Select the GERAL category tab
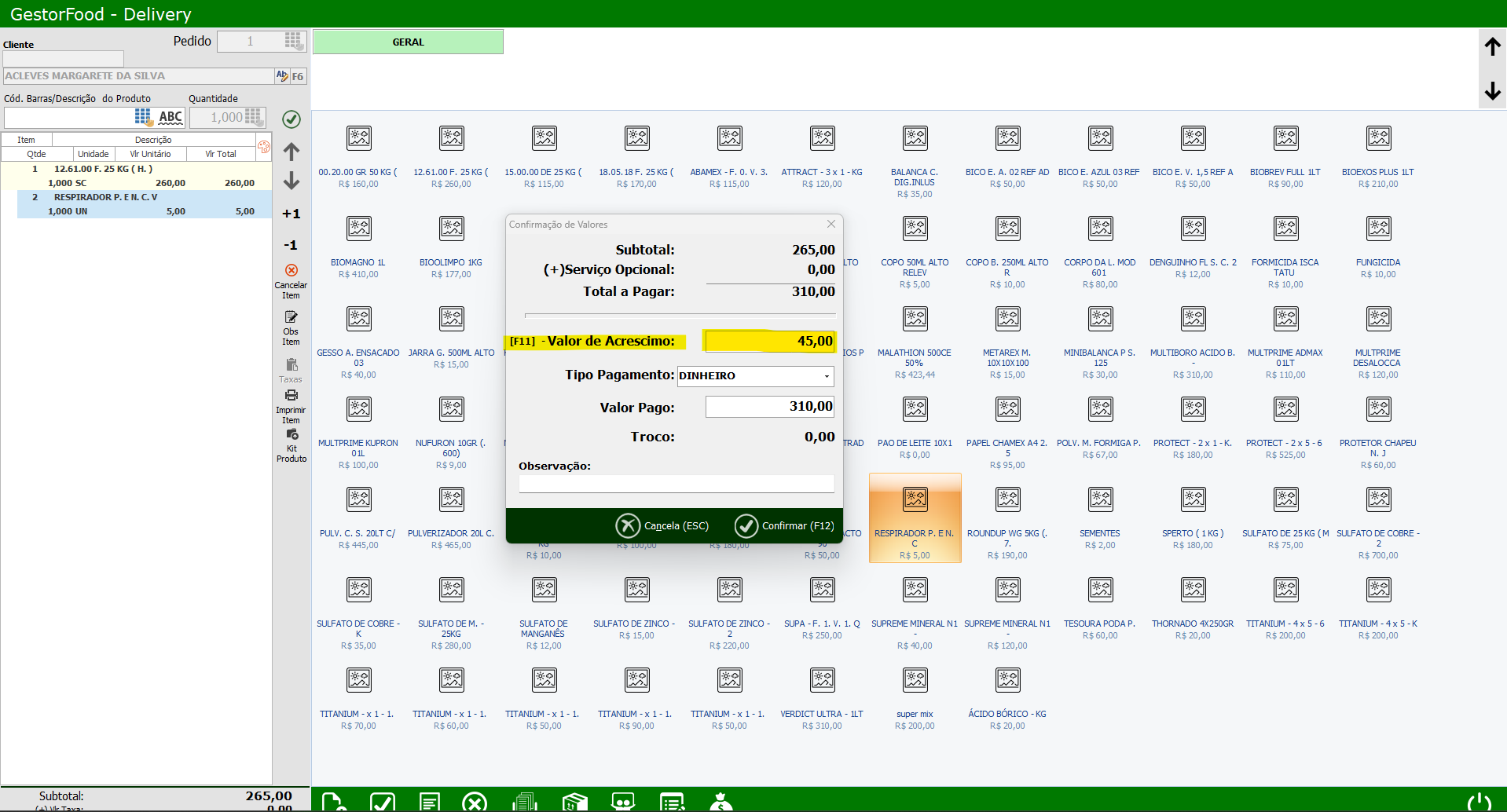The width and height of the screenshot is (1507, 812). [x=408, y=42]
